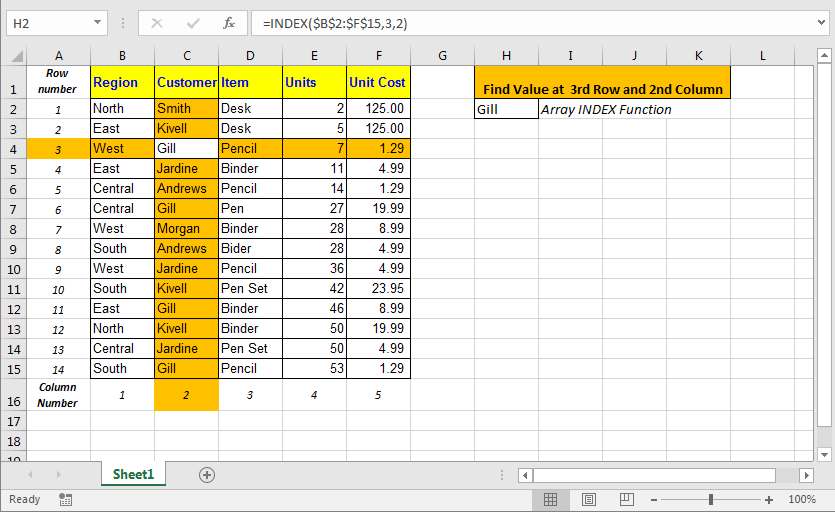
Task: Click the zoom slider handle
Action: (710, 500)
